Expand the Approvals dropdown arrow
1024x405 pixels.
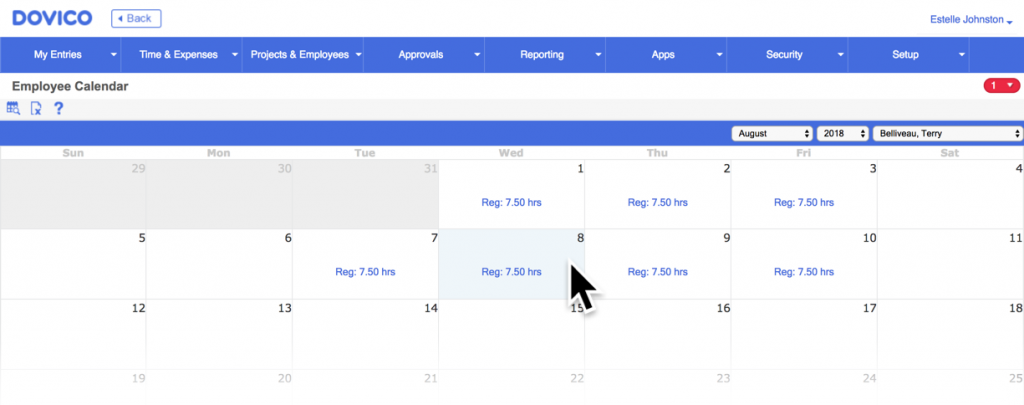coord(477,56)
